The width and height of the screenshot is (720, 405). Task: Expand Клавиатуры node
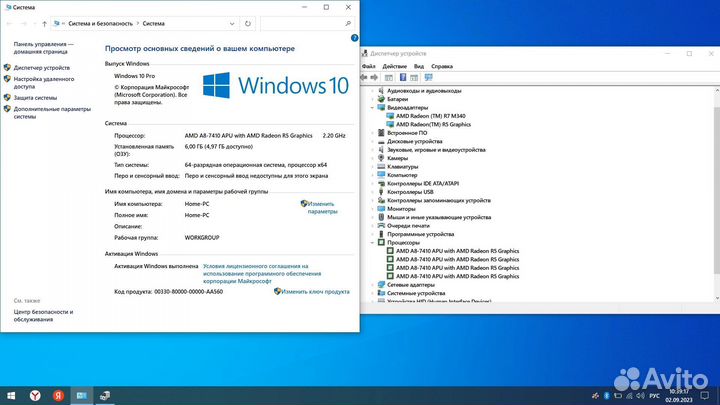(x=372, y=167)
